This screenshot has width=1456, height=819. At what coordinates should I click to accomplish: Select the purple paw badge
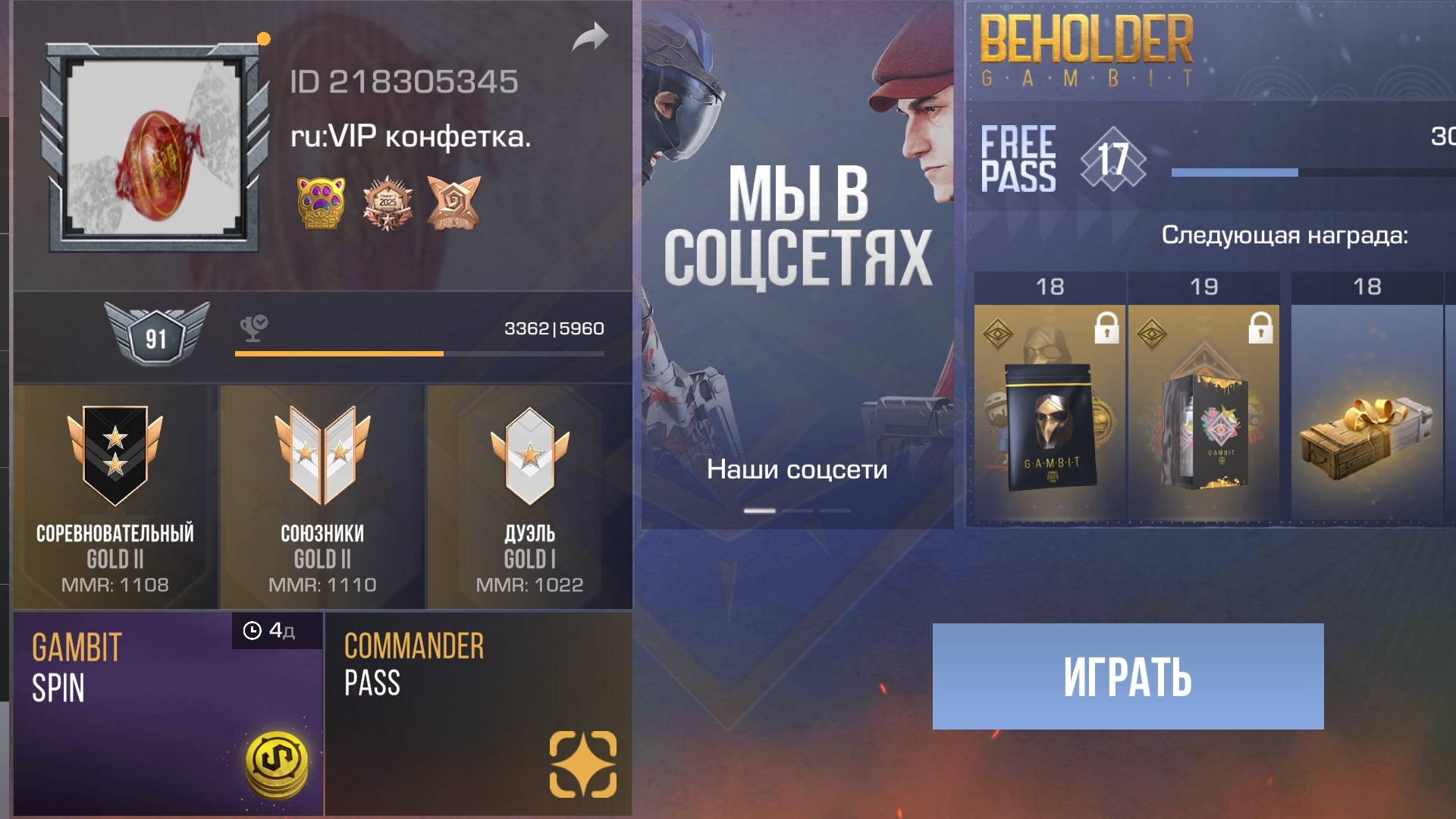[321, 202]
